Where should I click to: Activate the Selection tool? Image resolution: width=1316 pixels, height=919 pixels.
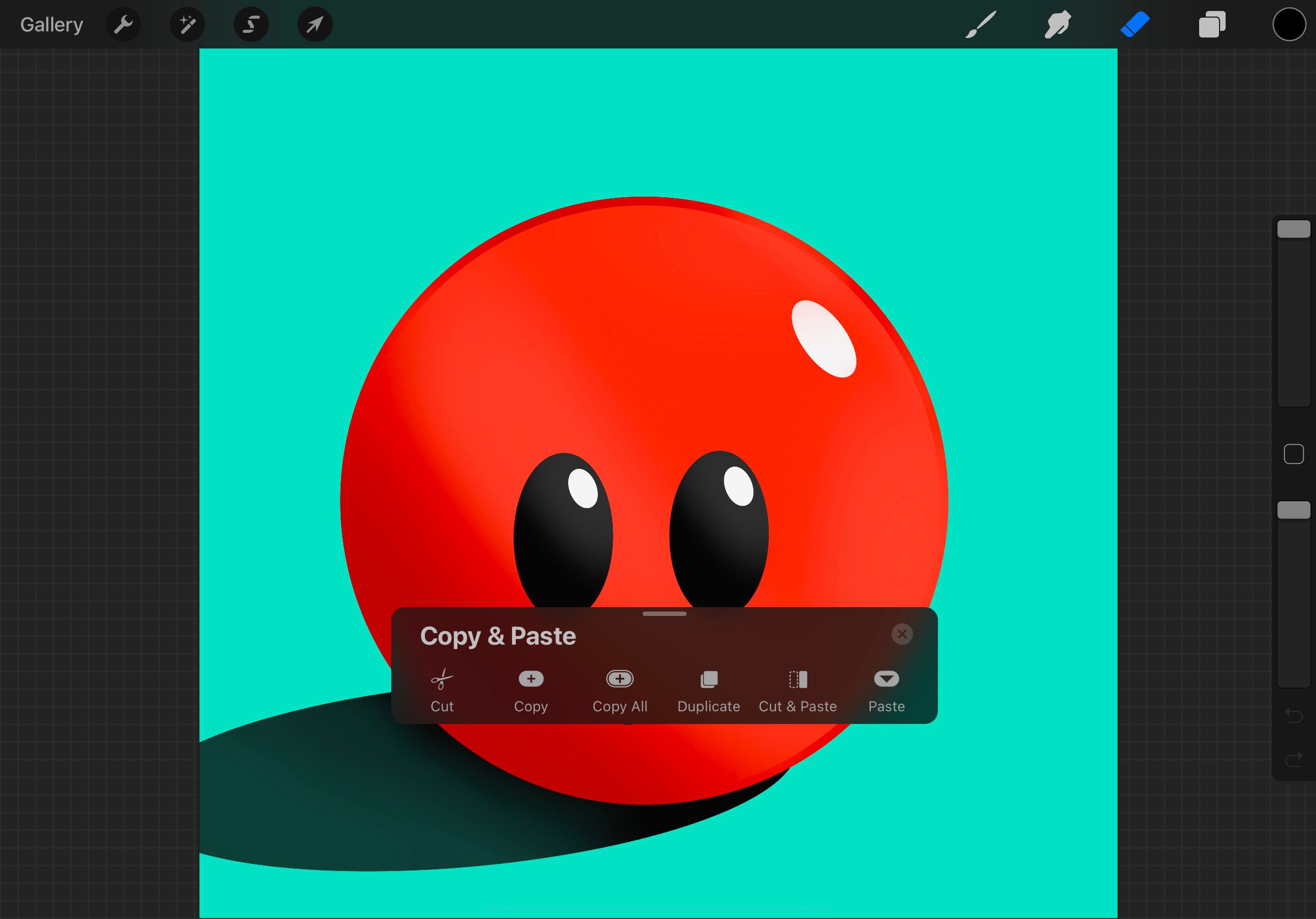point(251,25)
